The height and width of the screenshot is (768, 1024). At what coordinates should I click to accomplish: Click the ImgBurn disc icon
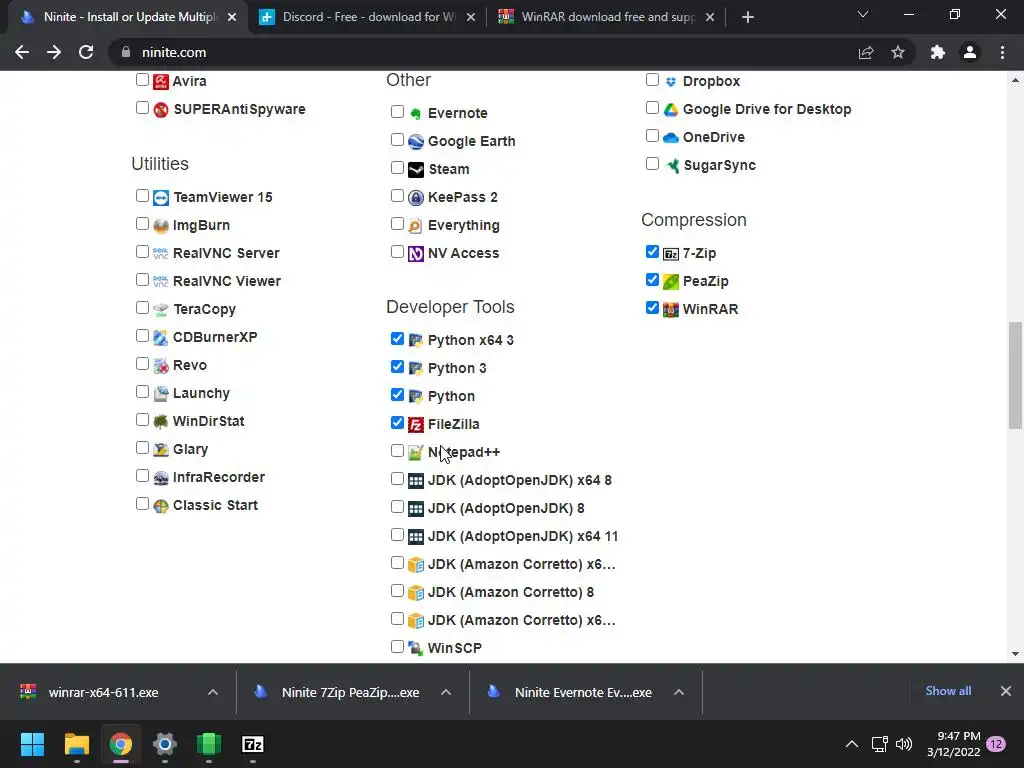coord(161,226)
